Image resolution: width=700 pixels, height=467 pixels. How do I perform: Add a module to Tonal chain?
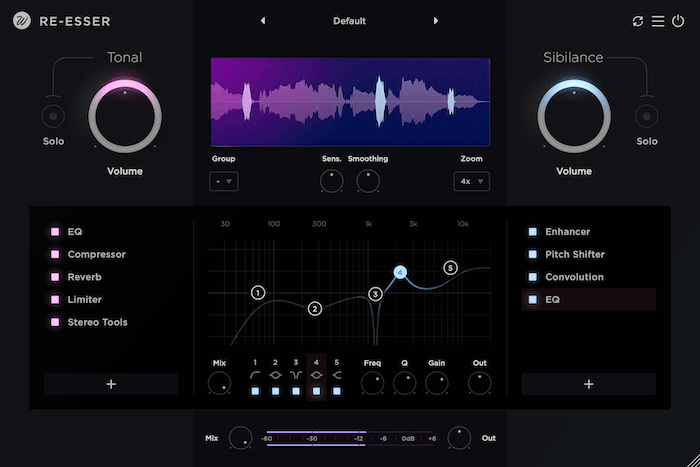[x=111, y=384]
